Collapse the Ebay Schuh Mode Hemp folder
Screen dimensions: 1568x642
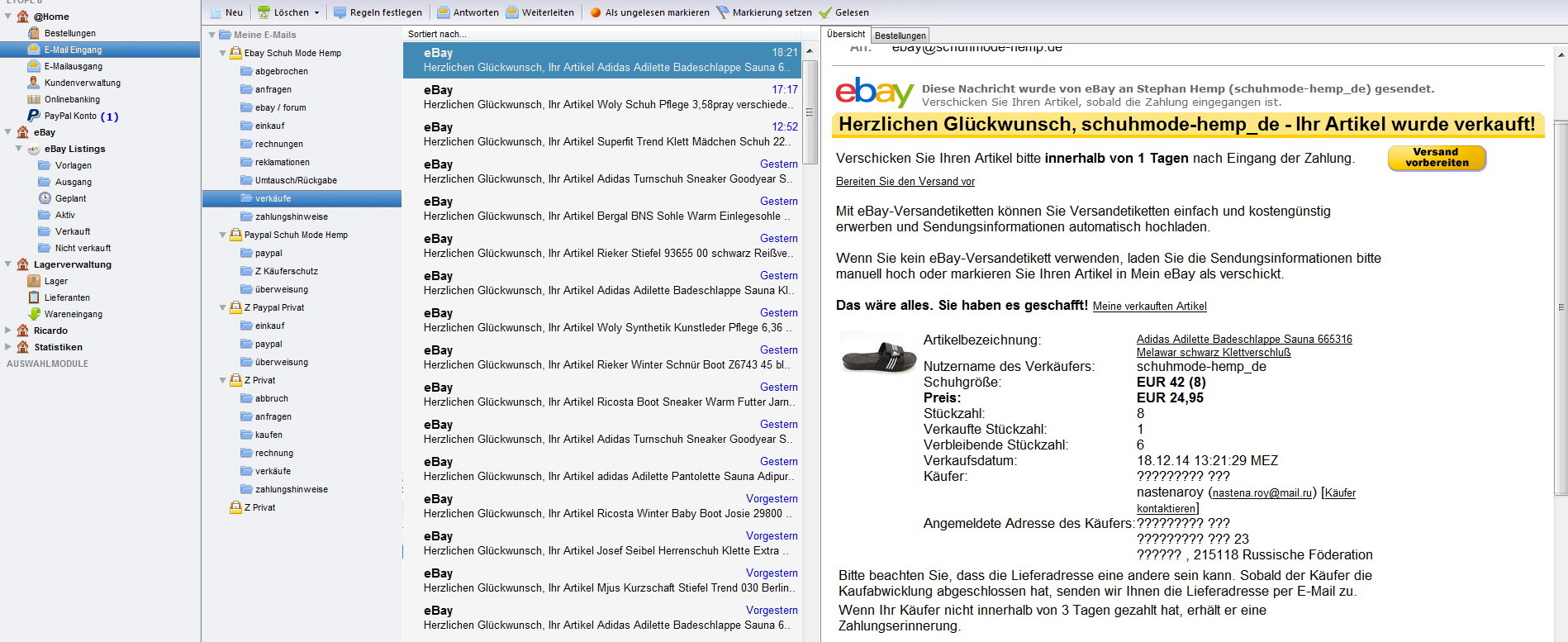click(x=222, y=53)
